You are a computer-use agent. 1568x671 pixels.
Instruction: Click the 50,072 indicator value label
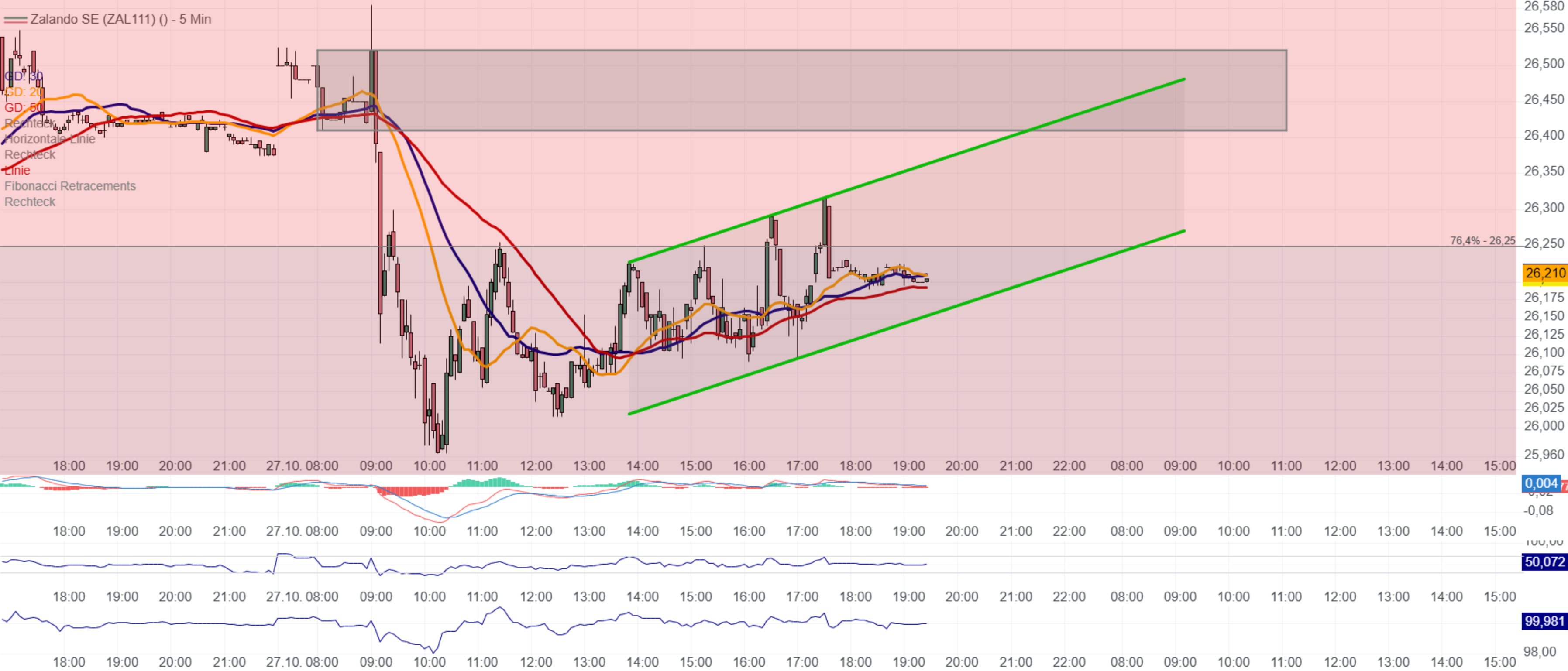(x=1544, y=561)
